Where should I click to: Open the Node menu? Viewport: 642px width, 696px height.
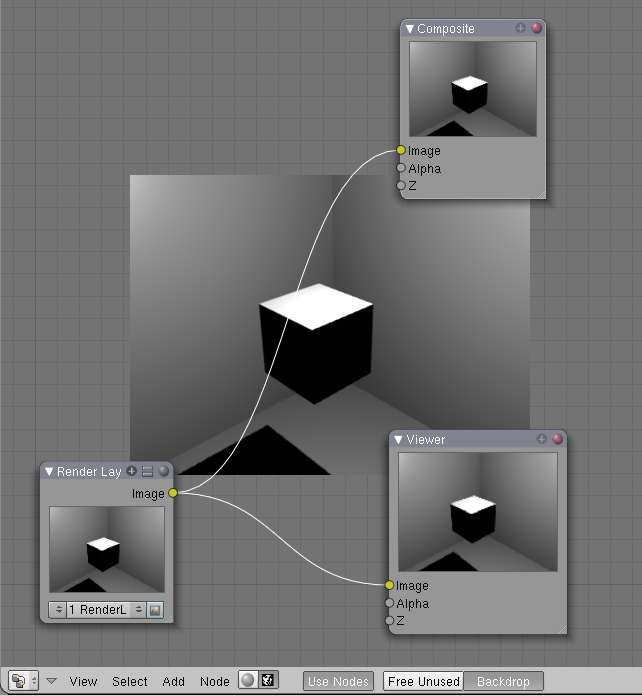[x=214, y=681]
